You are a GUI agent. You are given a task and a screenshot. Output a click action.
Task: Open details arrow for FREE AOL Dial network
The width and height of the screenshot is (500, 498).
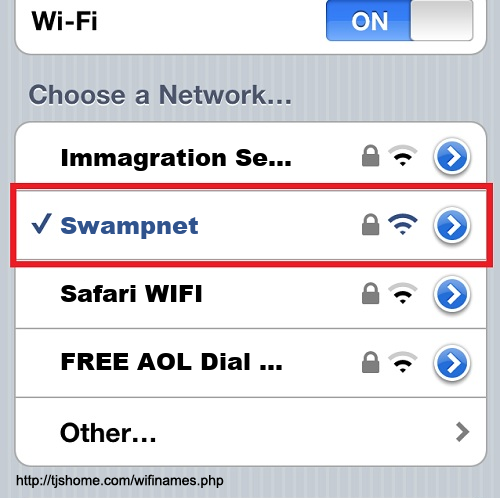[452, 363]
